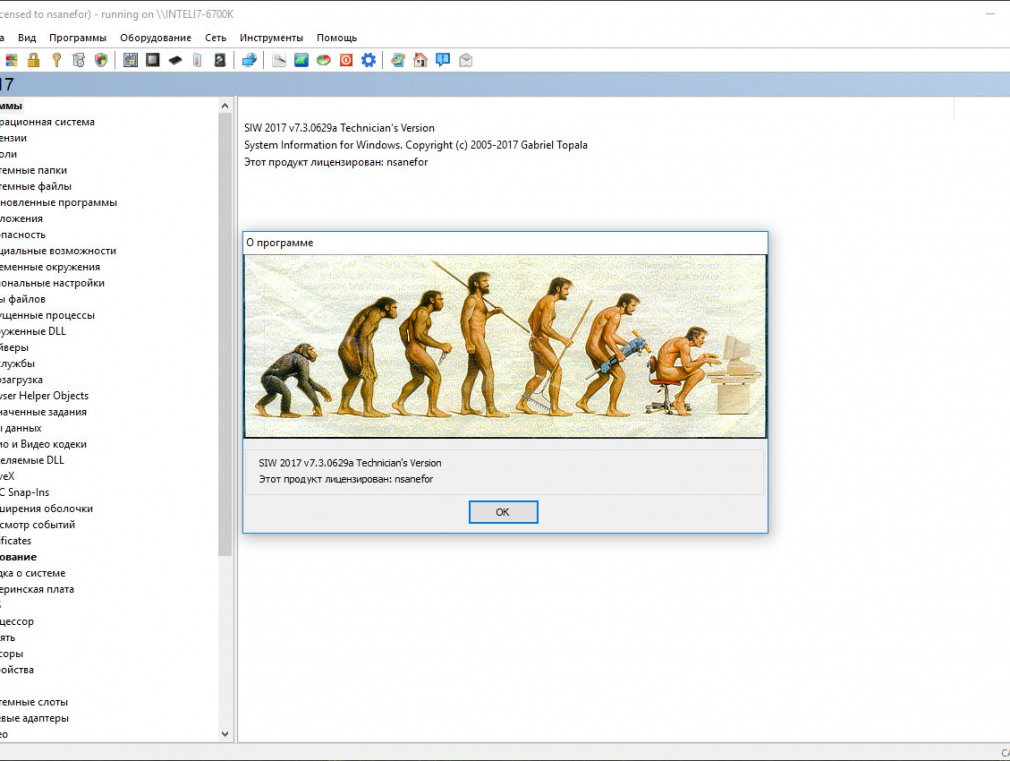The height and width of the screenshot is (761, 1010).
Task: Select the tree item ending 'ональные настройки'
Action: pyautogui.click(x=52, y=283)
